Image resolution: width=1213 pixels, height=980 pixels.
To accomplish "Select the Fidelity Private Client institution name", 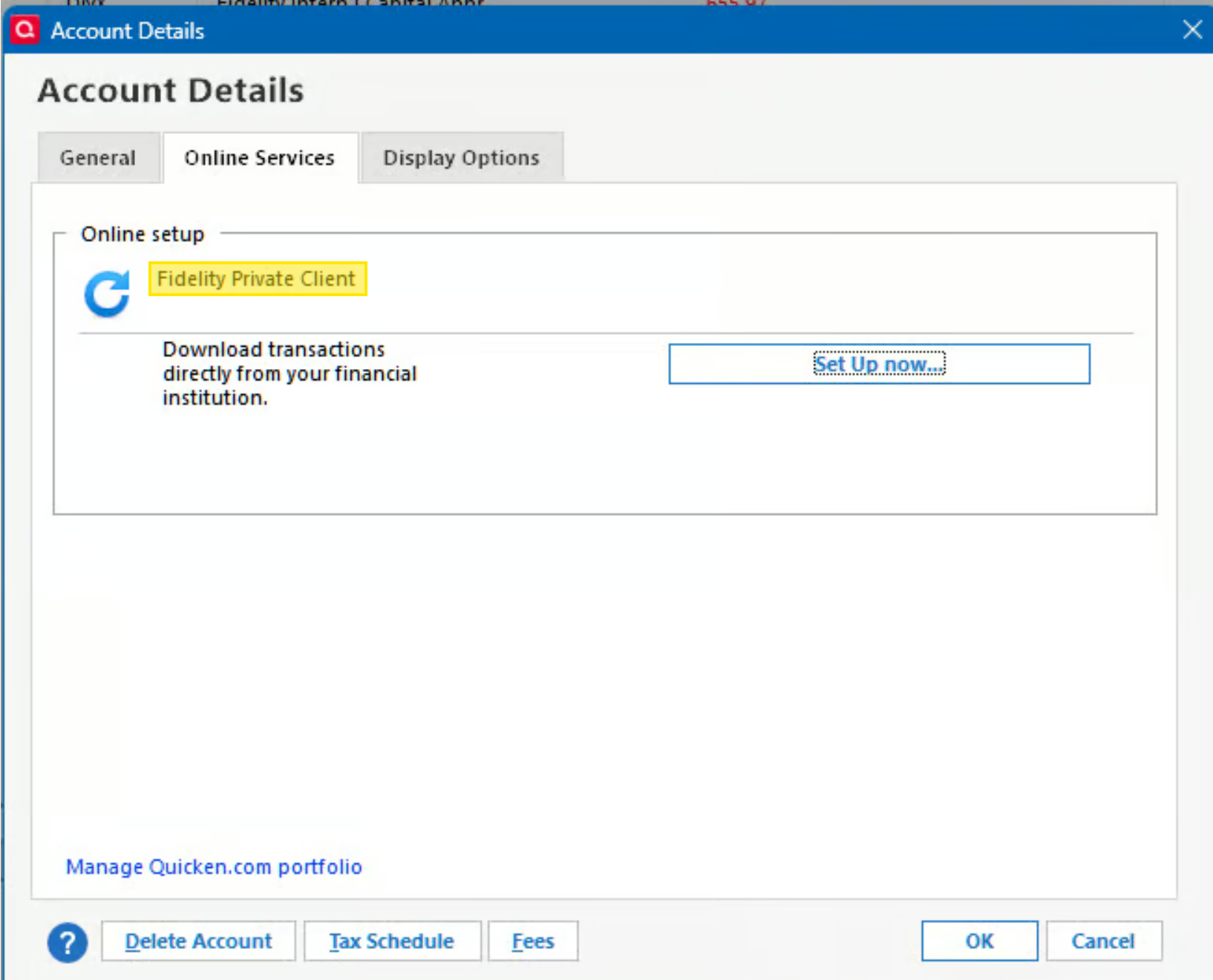I will (x=257, y=278).
